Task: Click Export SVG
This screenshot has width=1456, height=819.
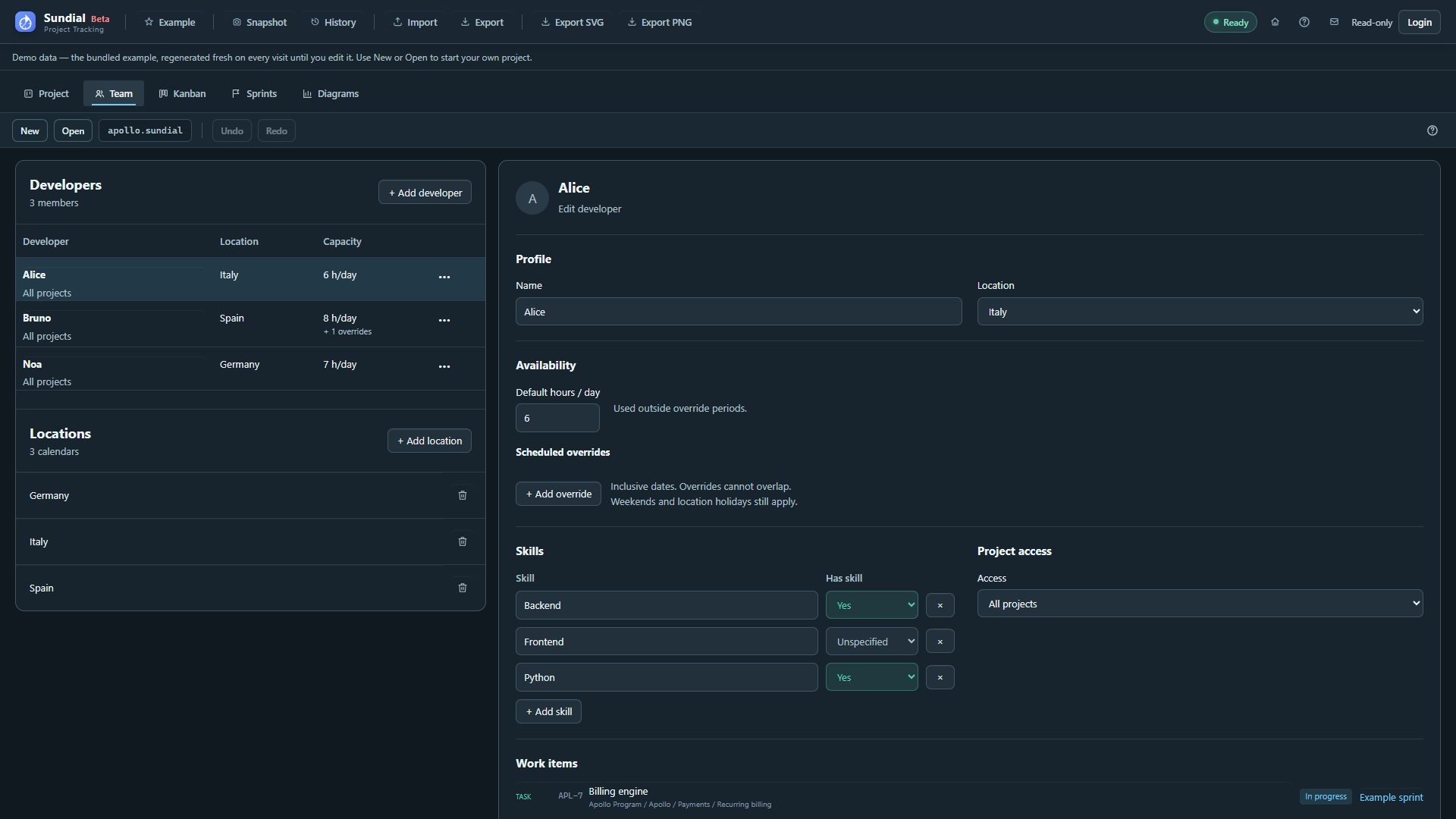Action: [x=573, y=22]
